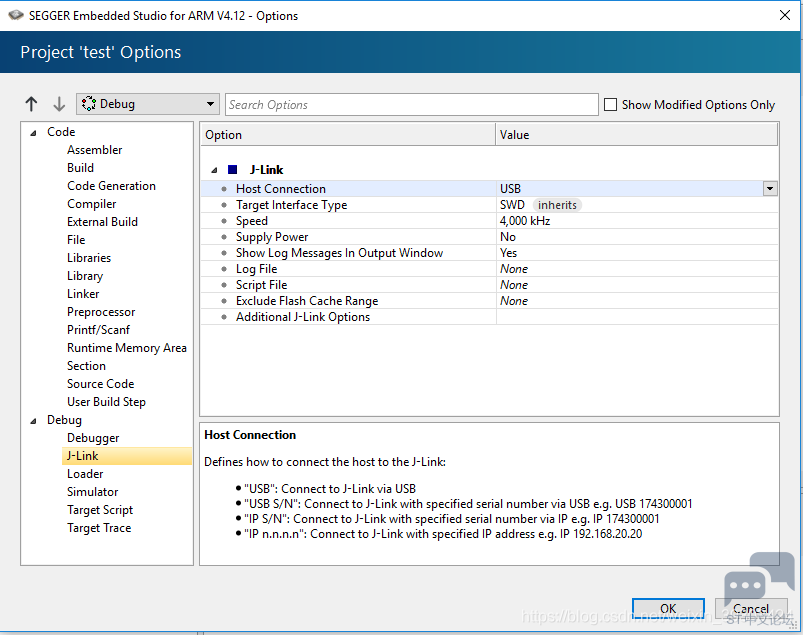Select Compiler tree item
This screenshot has height=635, width=803.
click(x=92, y=204)
